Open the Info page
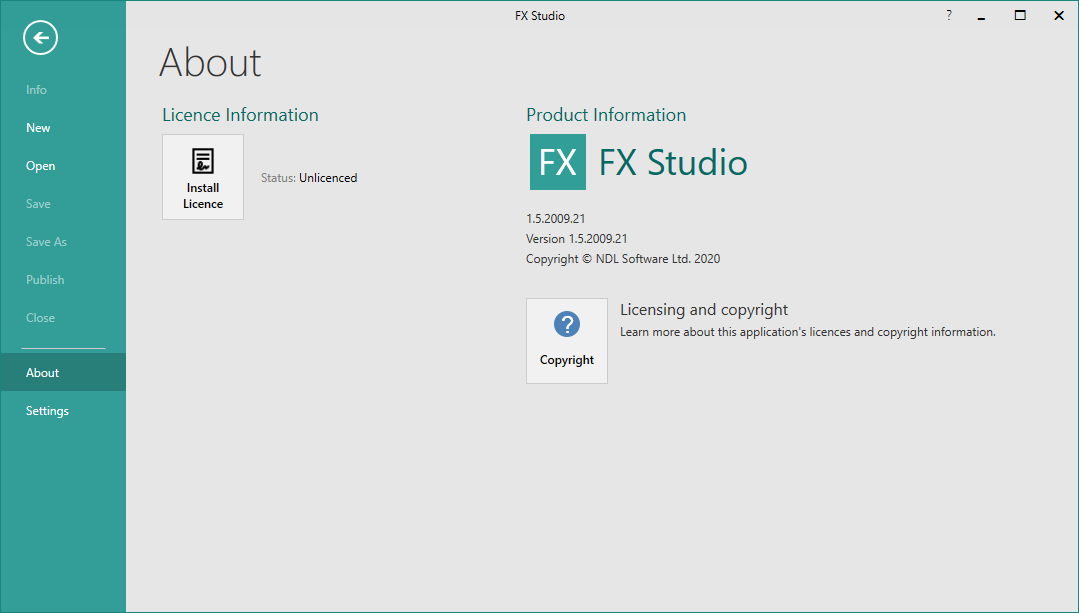Viewport: 1079px width, 613px height. [x=36, y=89]
